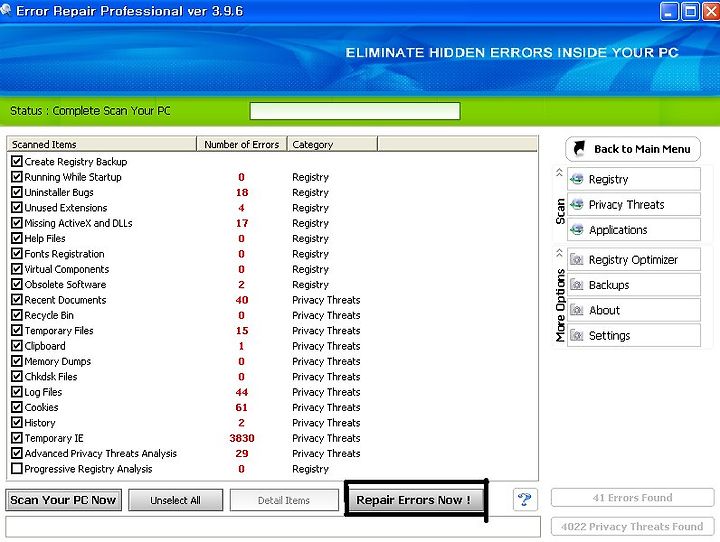The width and height of the screenshot is (720, 542).
Task: Click the Detail Items button
Action: [x=284, y=500]
